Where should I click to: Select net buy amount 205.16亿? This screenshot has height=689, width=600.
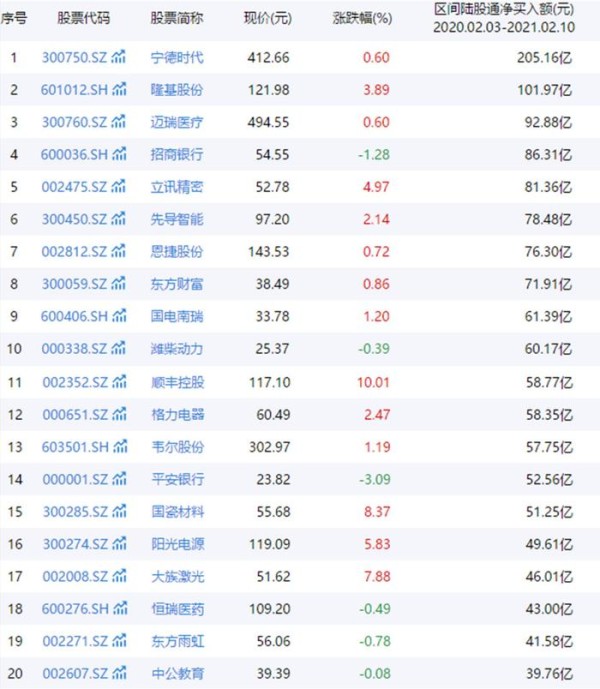[545, 58]
